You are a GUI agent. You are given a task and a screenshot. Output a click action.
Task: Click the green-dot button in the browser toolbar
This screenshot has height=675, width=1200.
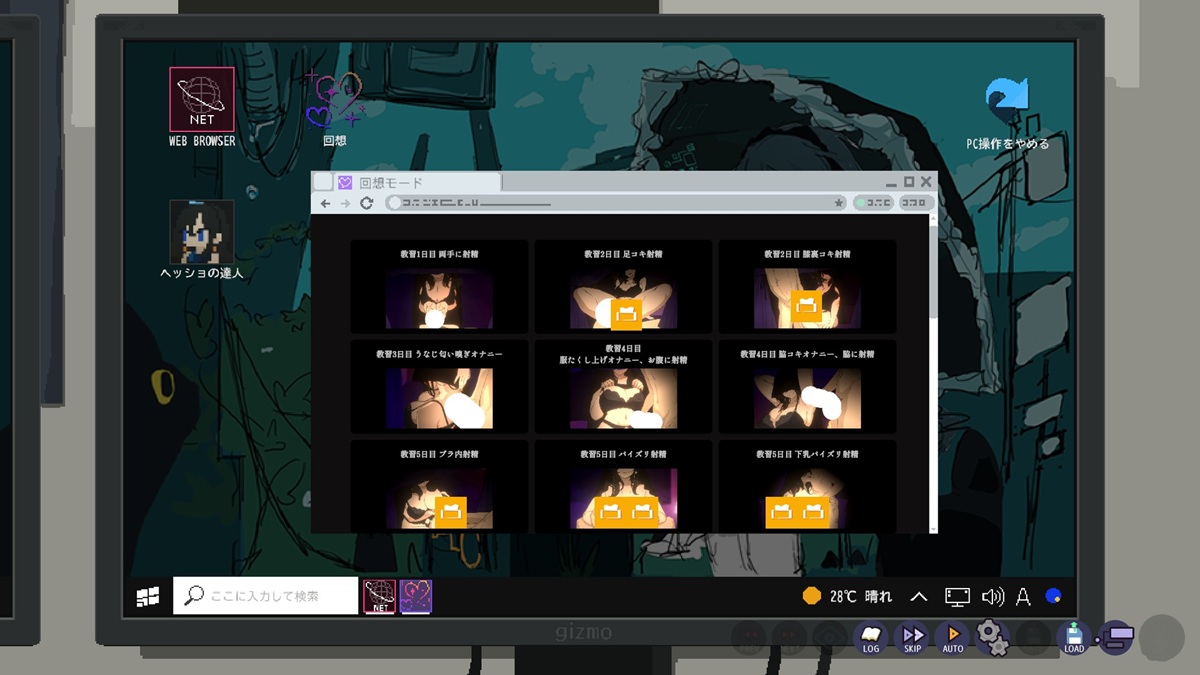pos(873,203)
